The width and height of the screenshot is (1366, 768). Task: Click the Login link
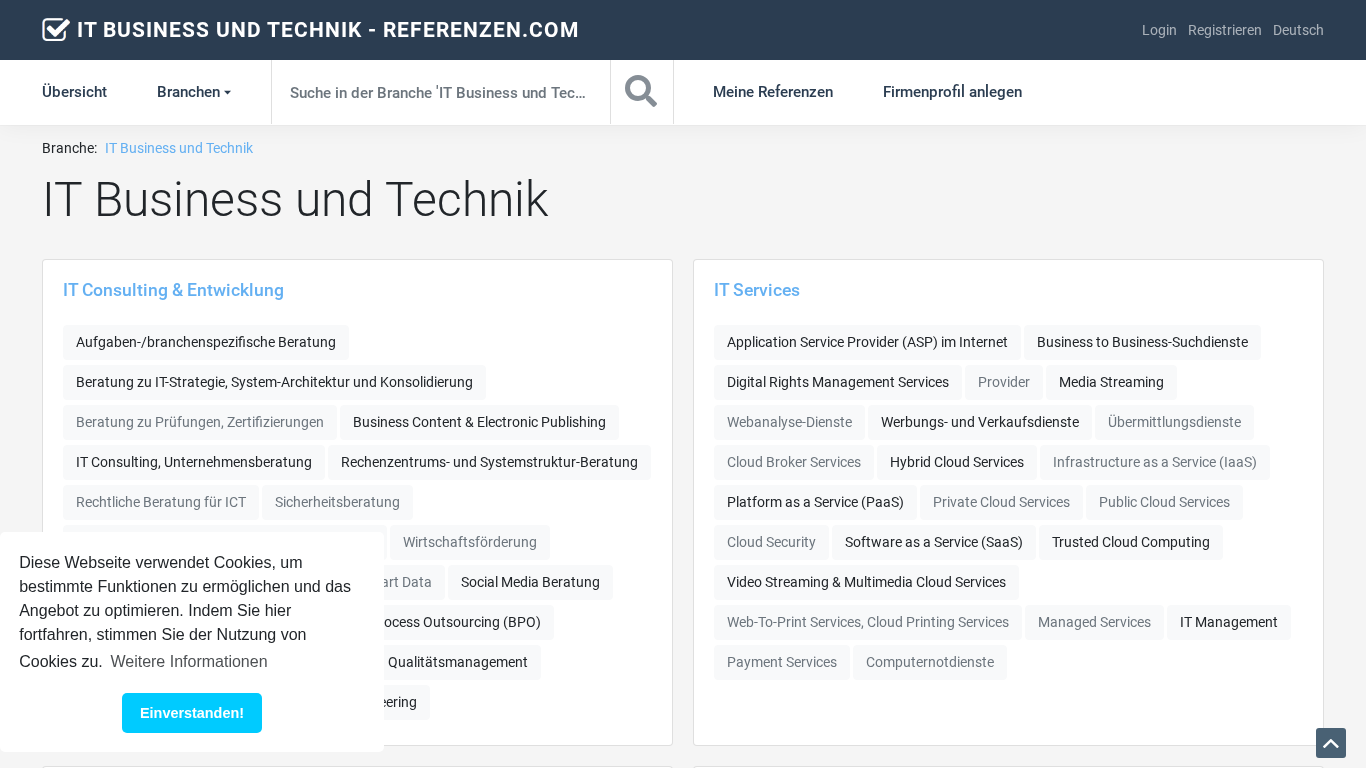pyautogui.click(x=1158, y=30)
